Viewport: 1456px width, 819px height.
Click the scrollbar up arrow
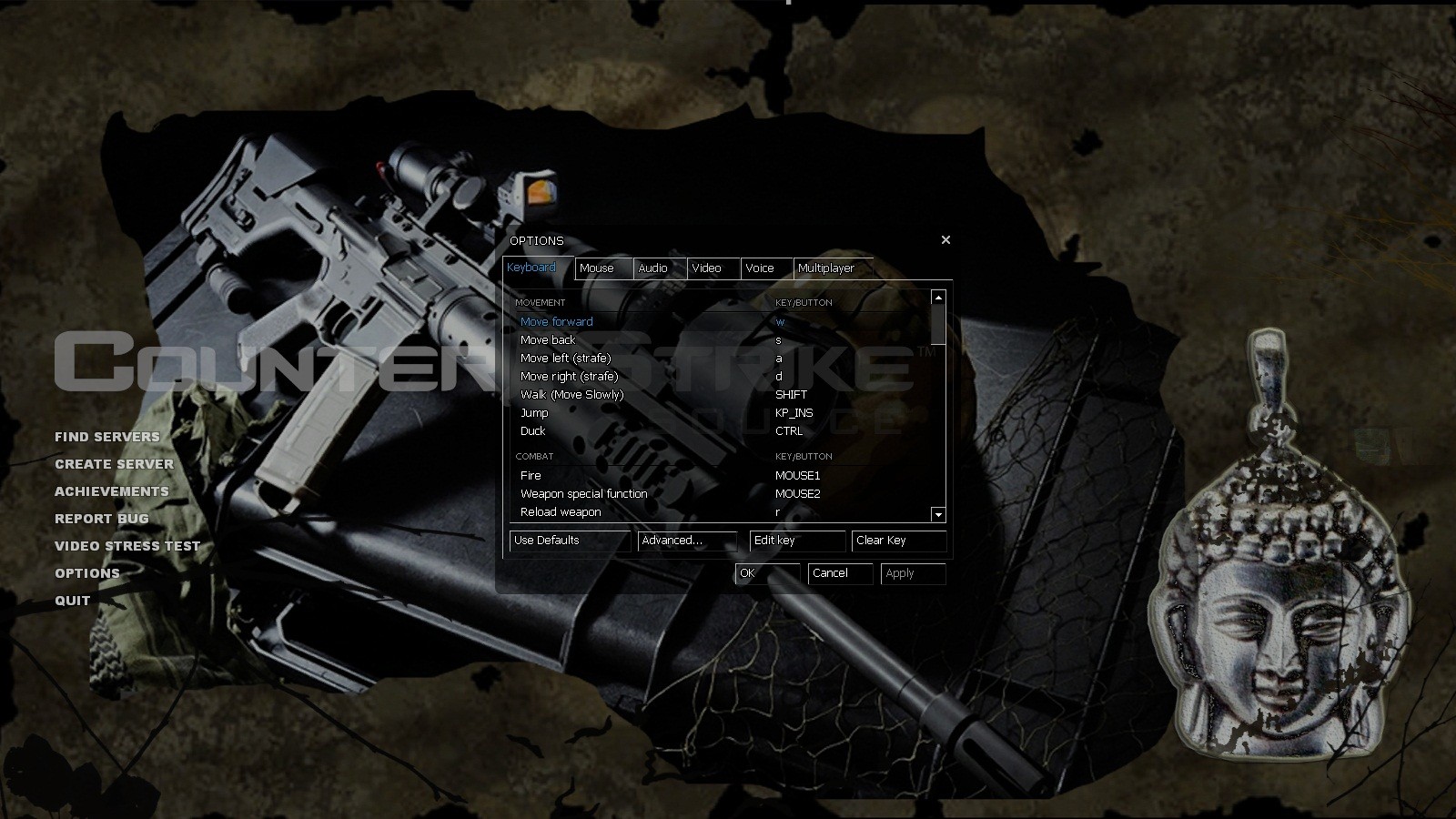936,296
